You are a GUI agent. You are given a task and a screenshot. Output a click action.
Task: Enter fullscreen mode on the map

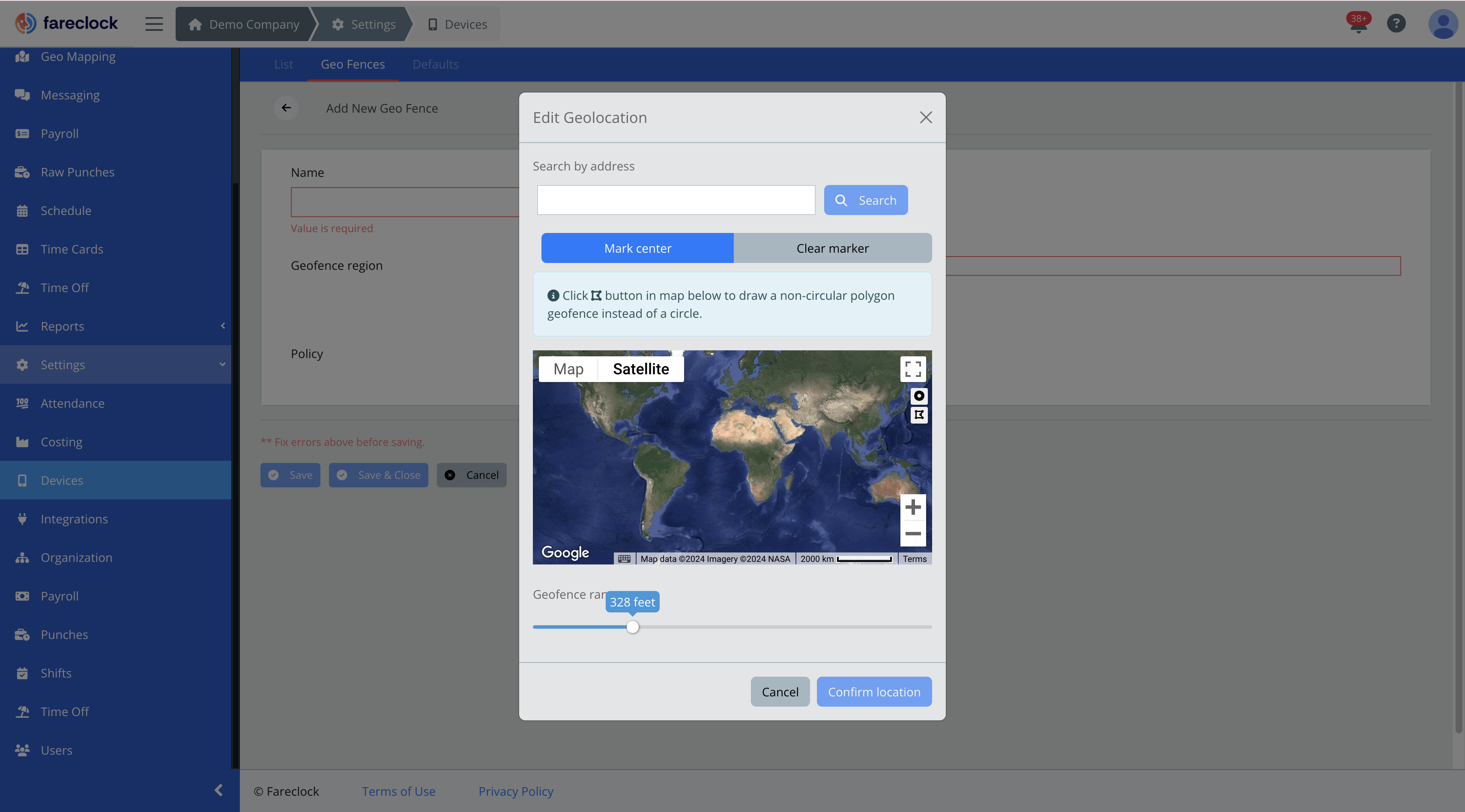click(913, 368)
